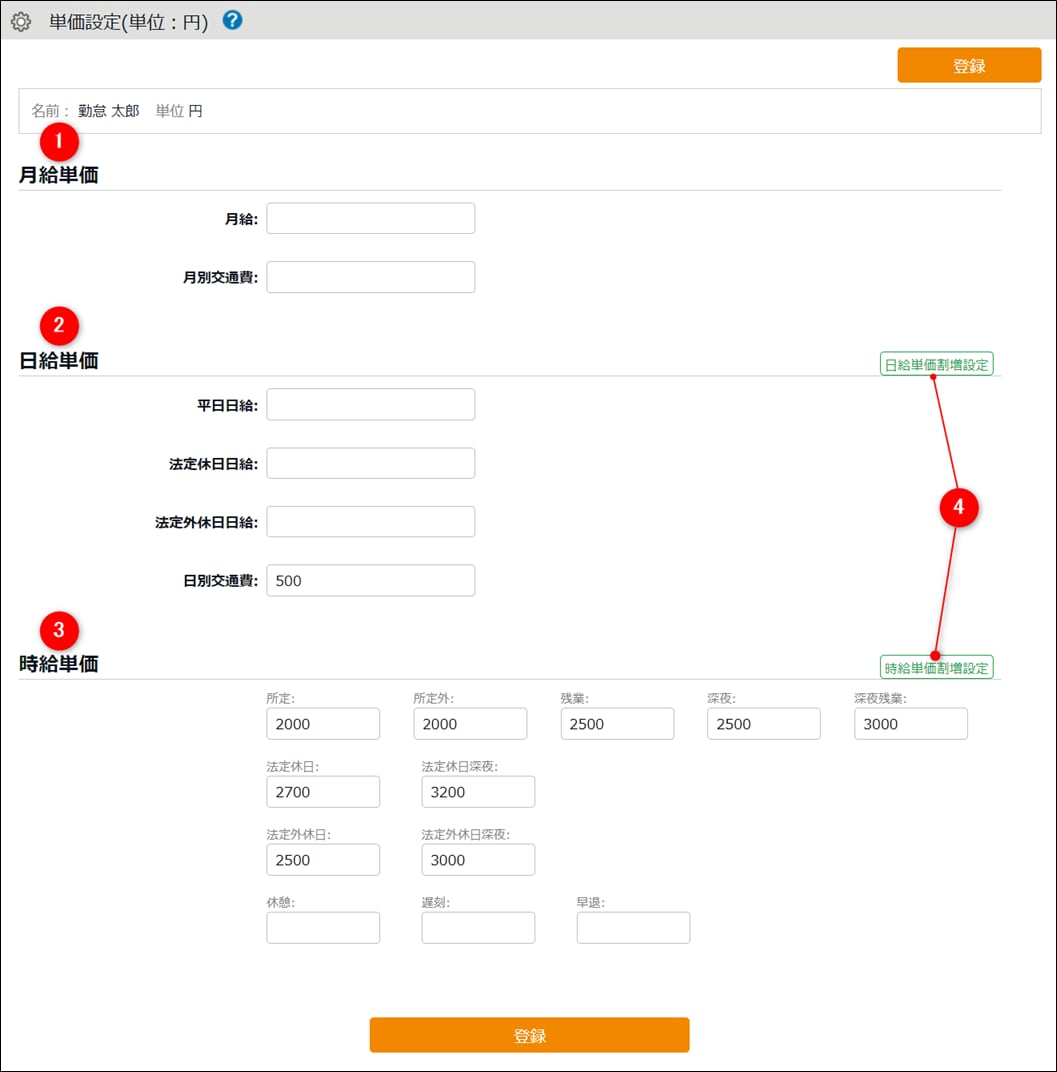Select the 平日日給 input field

tap(370, 405)
